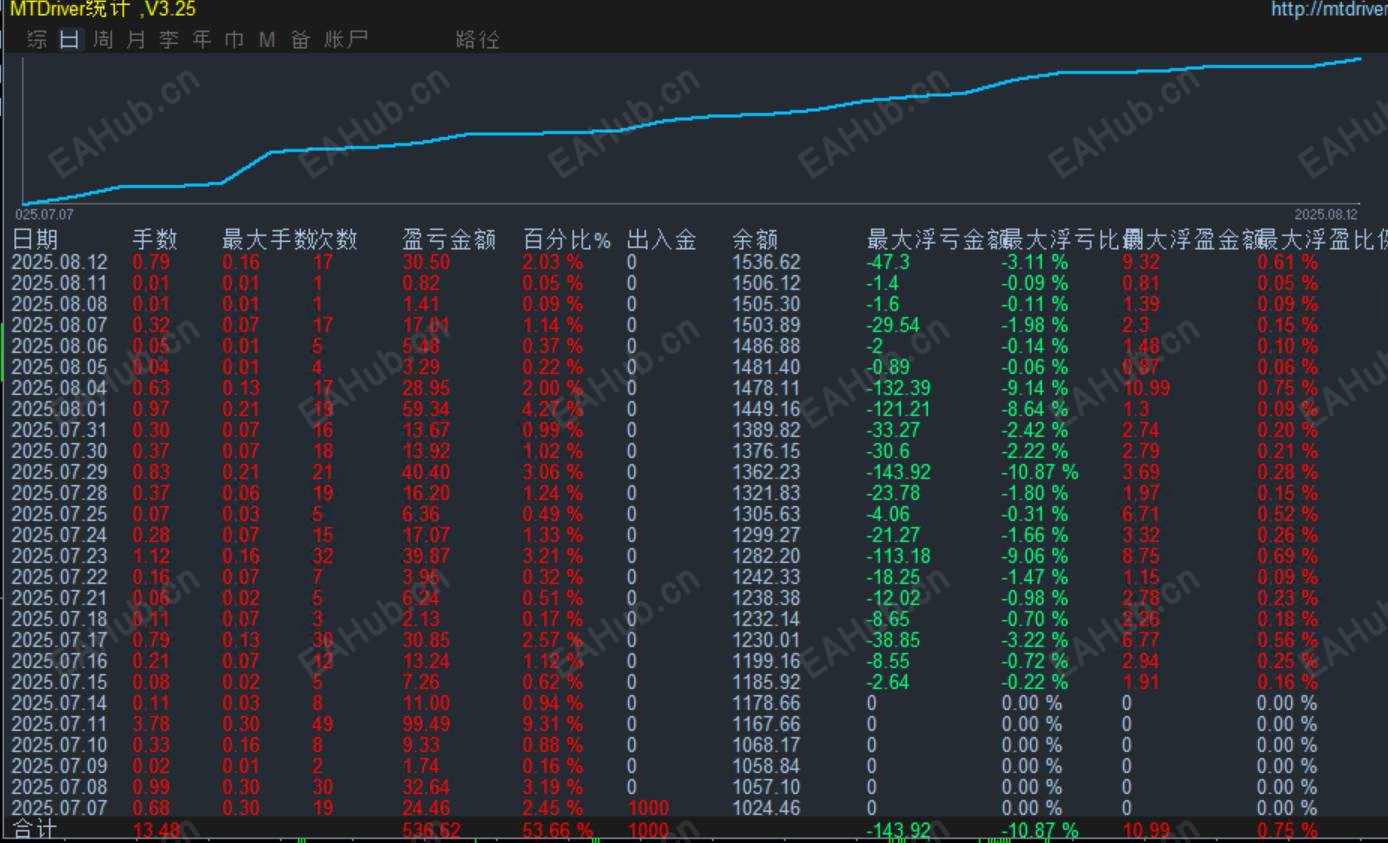Click the 2025.07.17 date cell

pyautogui.click(x=59, y=640)
